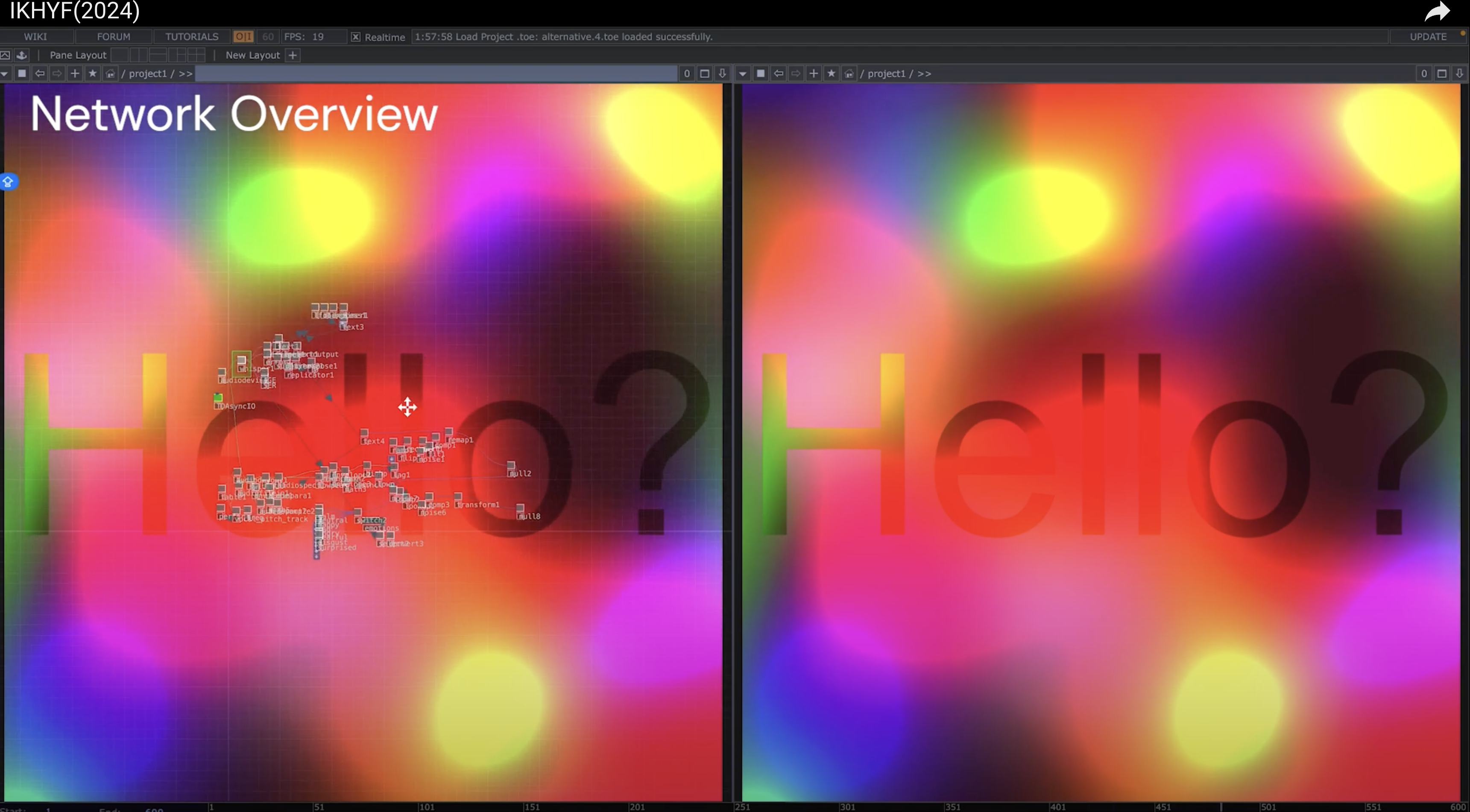
Task: Click right pane down-arrow split icon
Action: click(x=1459, y=73)
